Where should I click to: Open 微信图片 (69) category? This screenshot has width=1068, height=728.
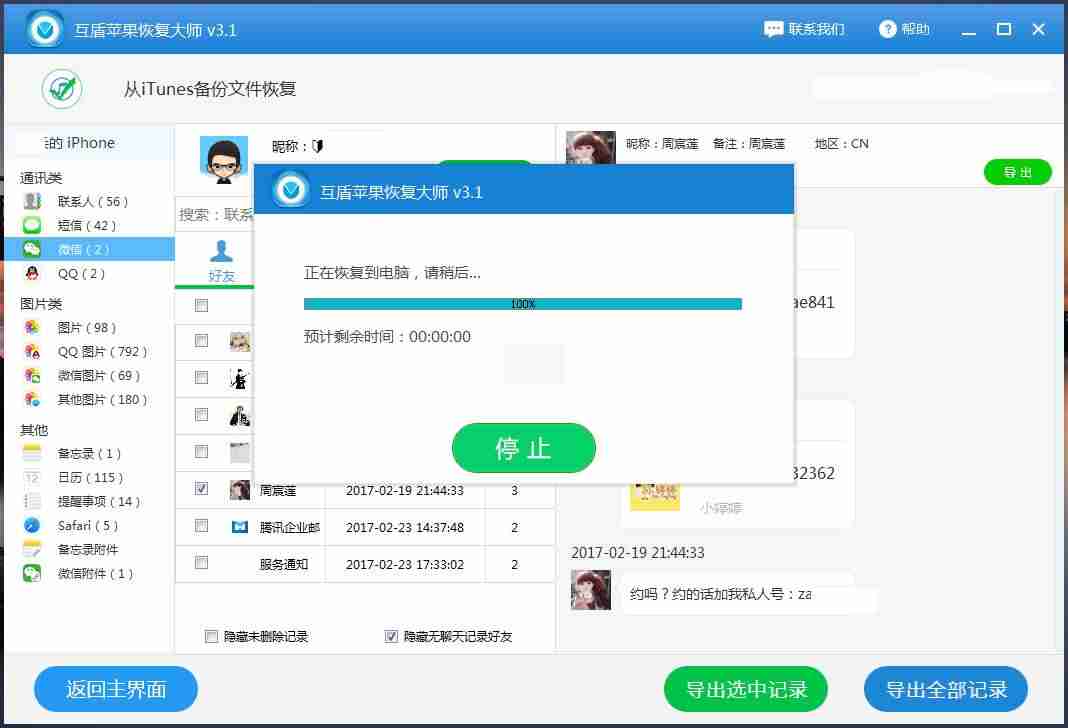(x=89, y=375)
